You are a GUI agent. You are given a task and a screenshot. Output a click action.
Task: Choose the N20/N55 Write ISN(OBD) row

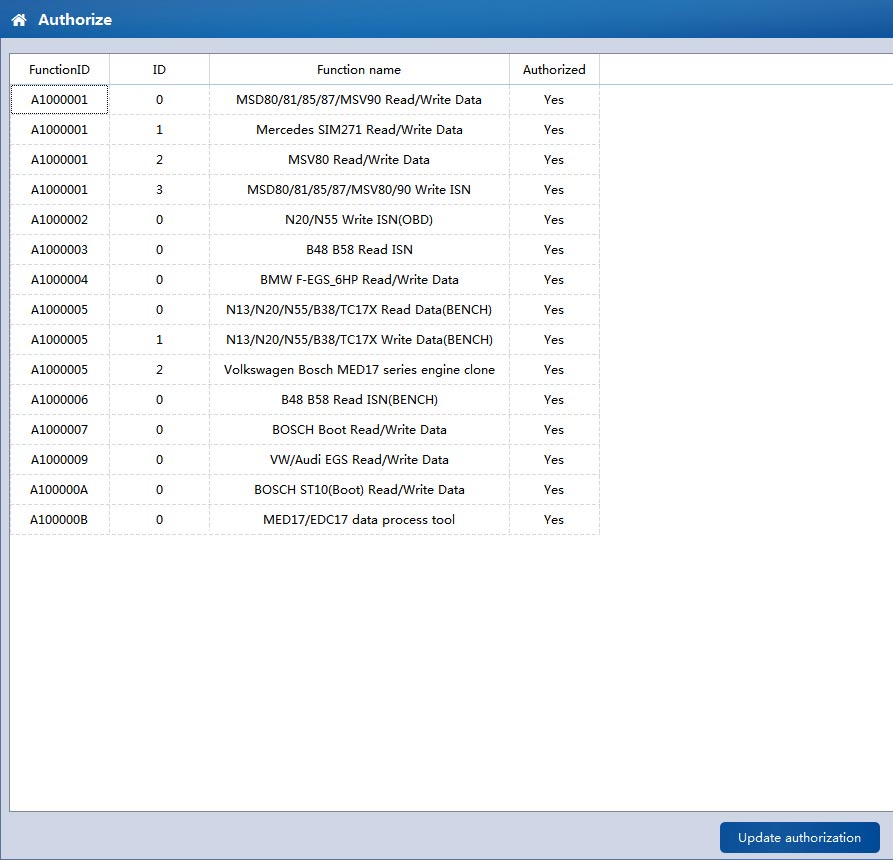point(359,220)
